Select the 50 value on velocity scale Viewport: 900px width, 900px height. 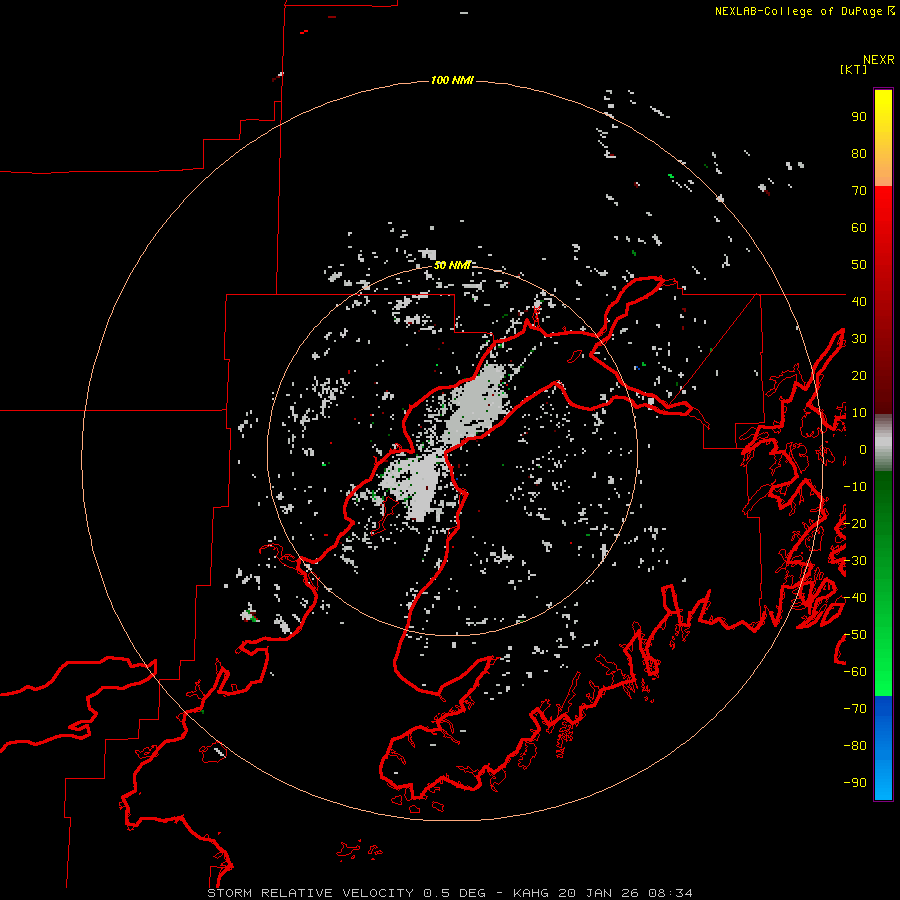859,265
